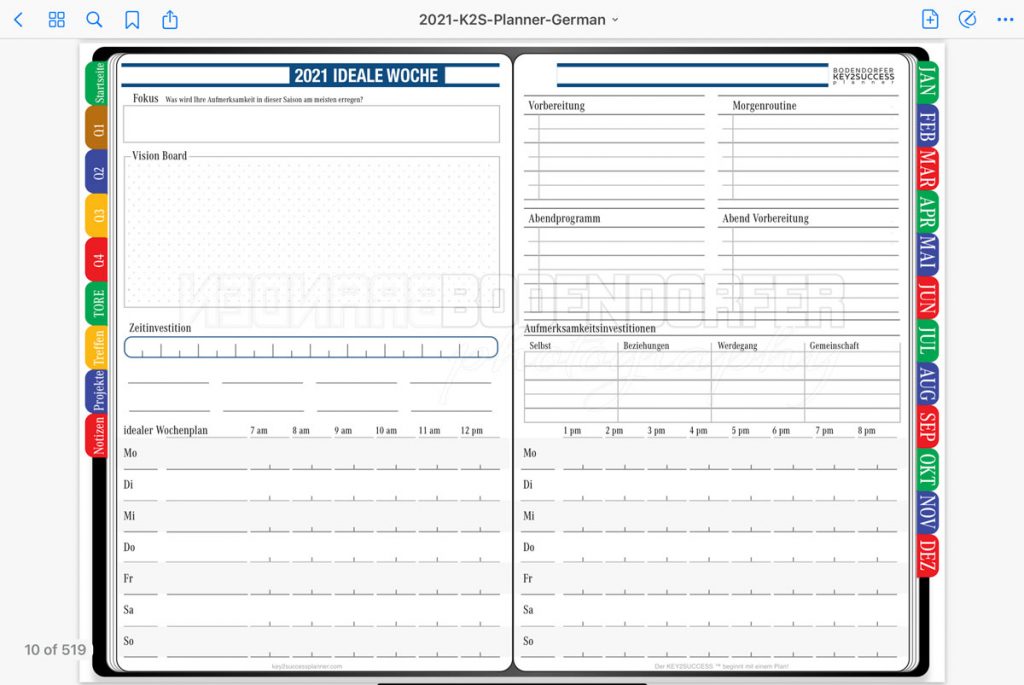This screenshot has height=685, width=1024.
Task: Go to the JUL month tab
Action: pyautogui.click(x=927, y=341)
